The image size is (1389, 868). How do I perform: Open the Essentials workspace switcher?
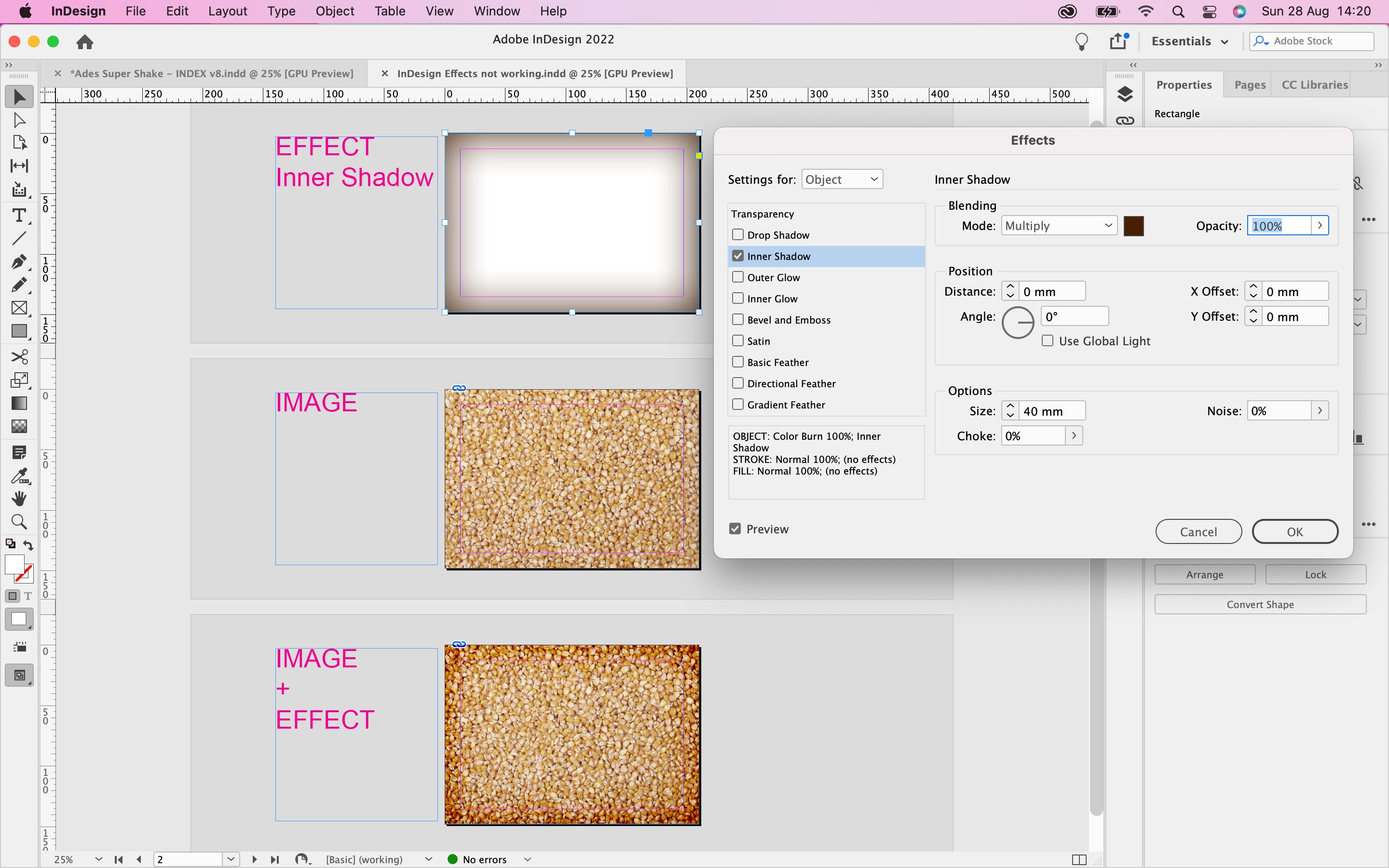point(1189,41)
